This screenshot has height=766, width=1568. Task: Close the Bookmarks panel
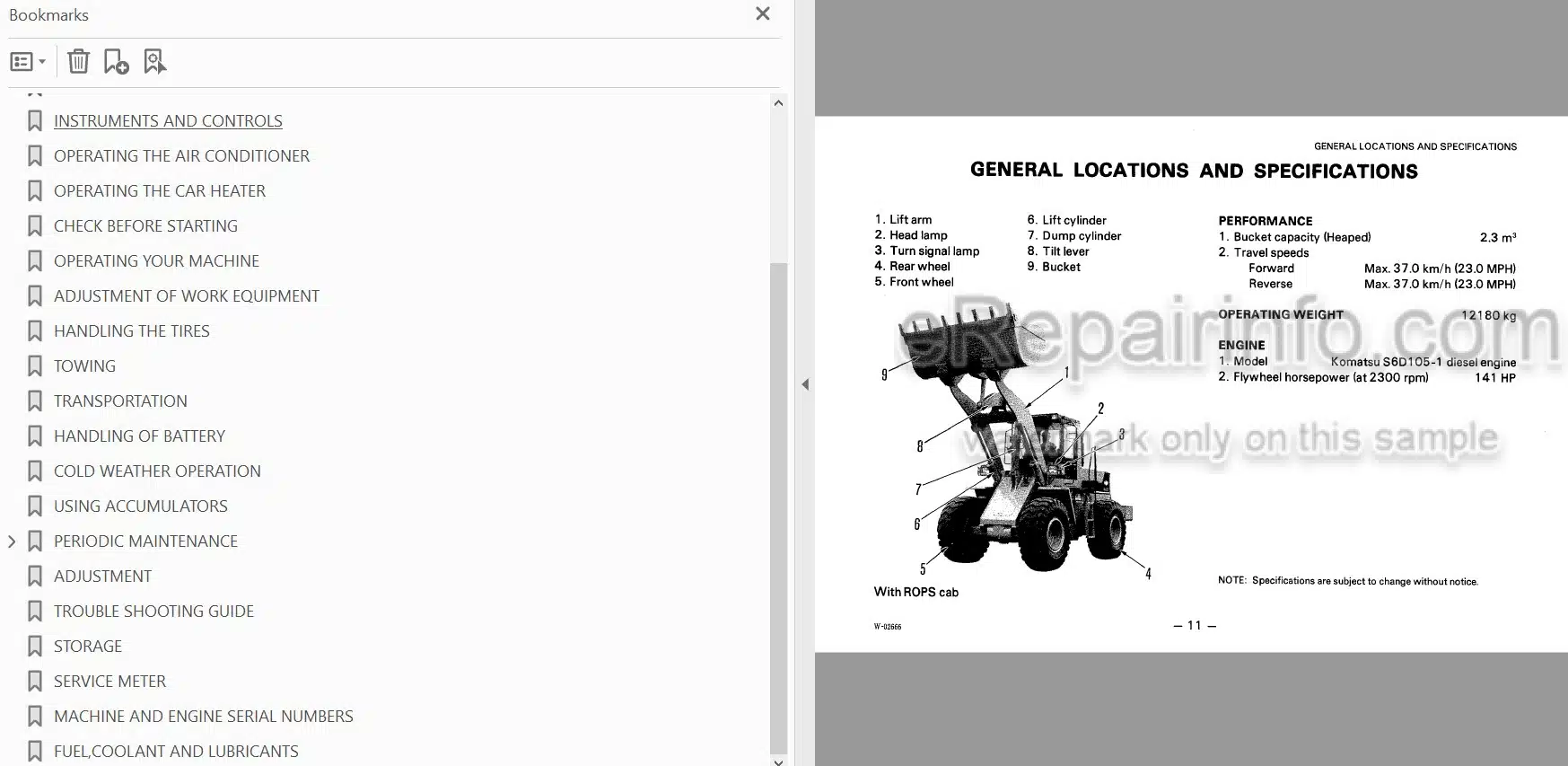pyautogui.click(x=763, y=13)
